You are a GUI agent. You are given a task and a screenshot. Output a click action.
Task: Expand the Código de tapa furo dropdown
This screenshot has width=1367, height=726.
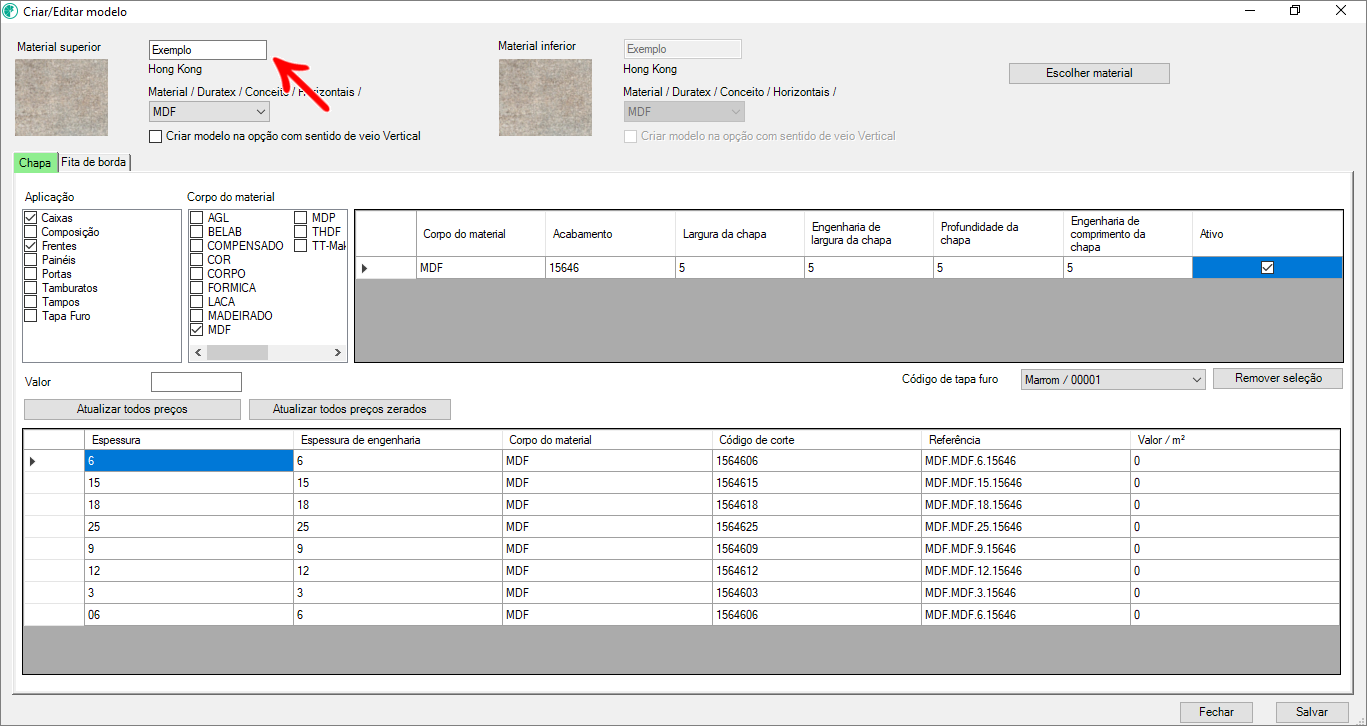point(1197,380)
